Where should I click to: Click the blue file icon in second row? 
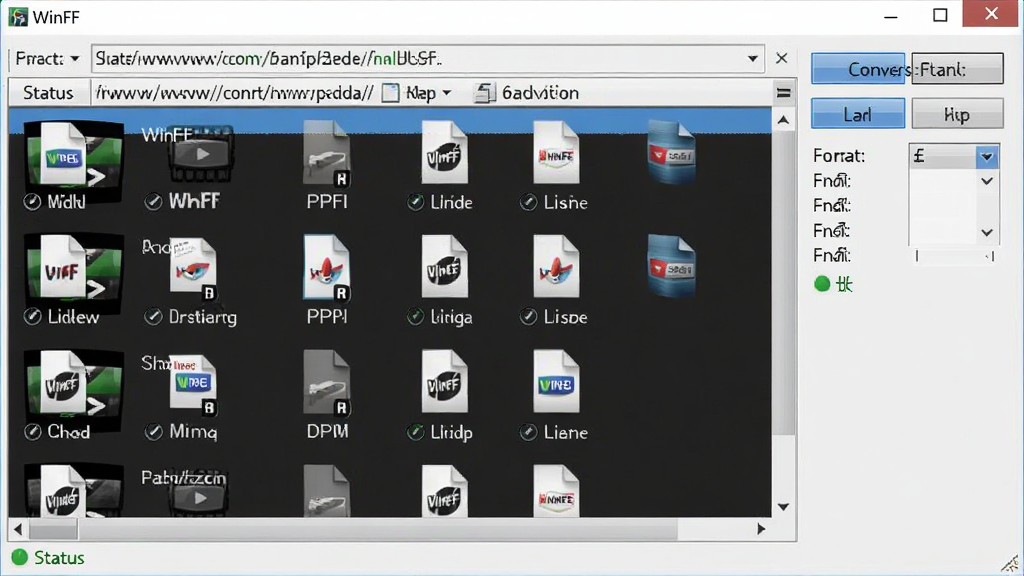pos(671,266)
